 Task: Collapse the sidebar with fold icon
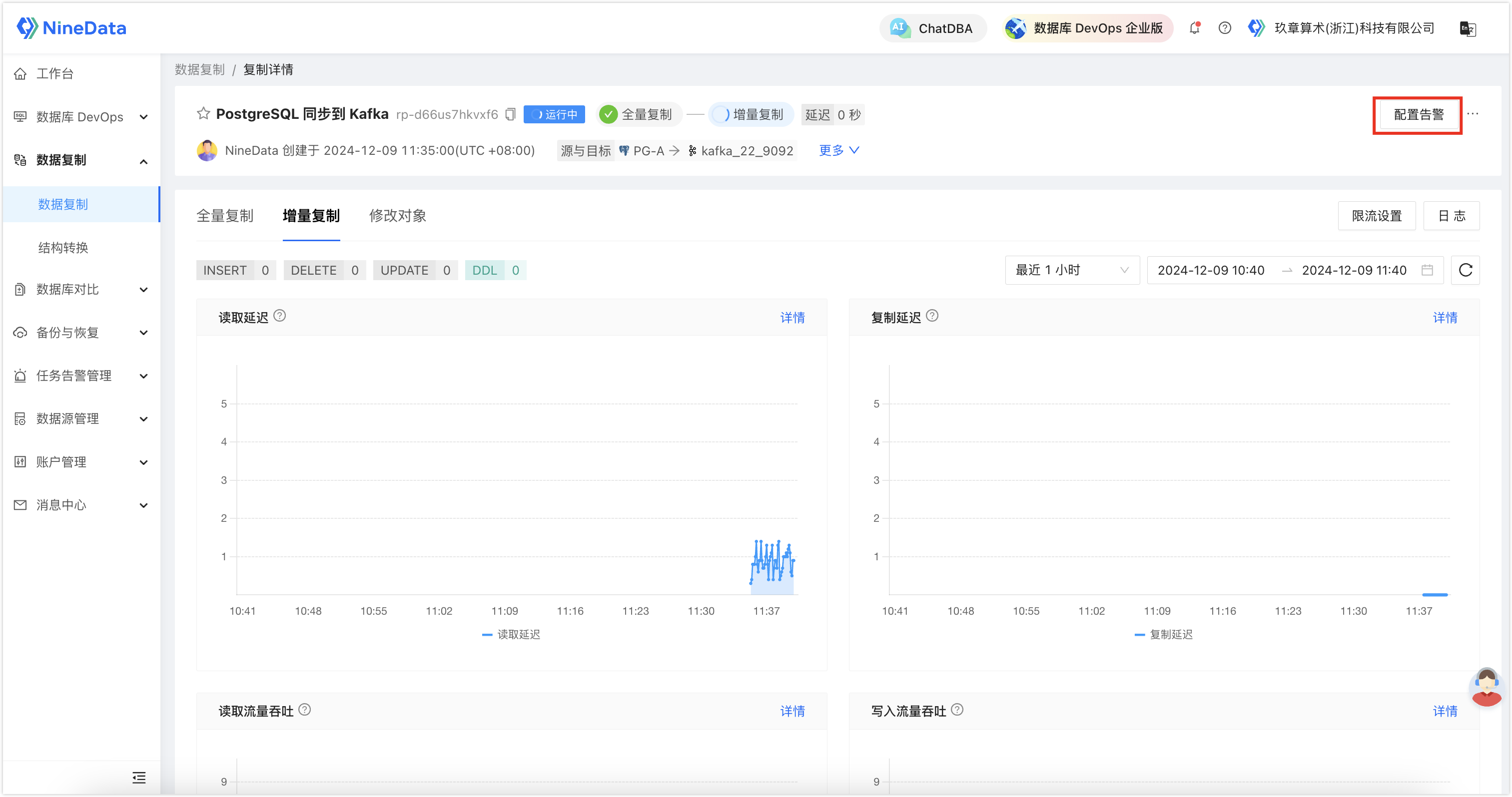pos(139,778)
